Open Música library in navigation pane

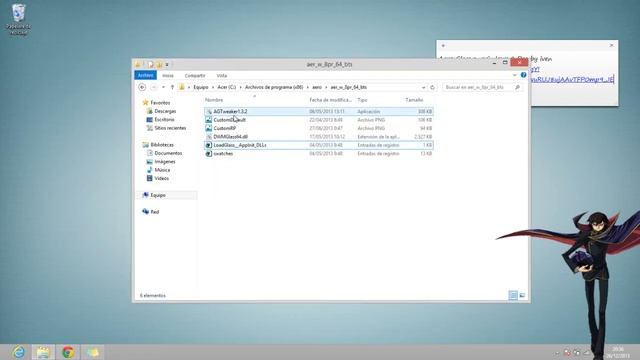(162, 170)
